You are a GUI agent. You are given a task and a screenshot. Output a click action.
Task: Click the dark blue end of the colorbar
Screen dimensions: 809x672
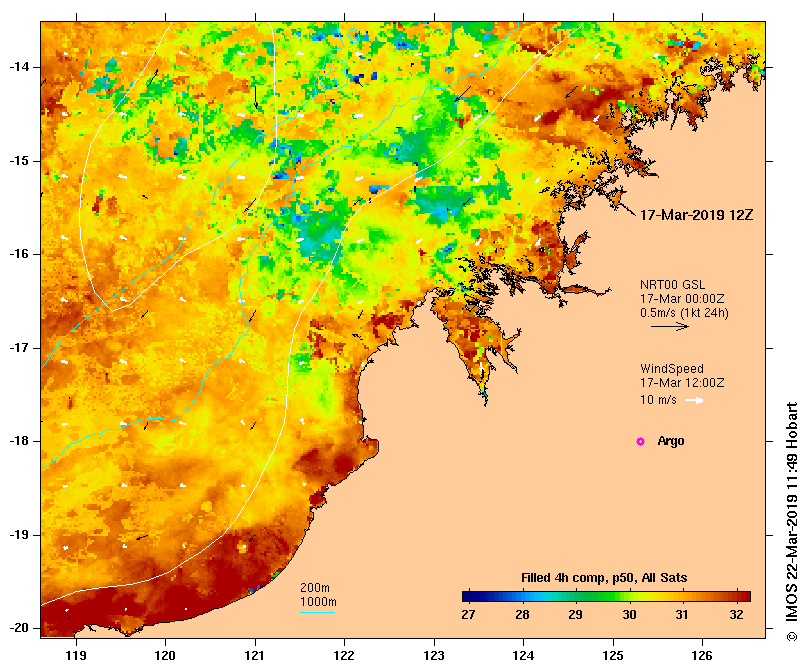click(x=470, y=597)
